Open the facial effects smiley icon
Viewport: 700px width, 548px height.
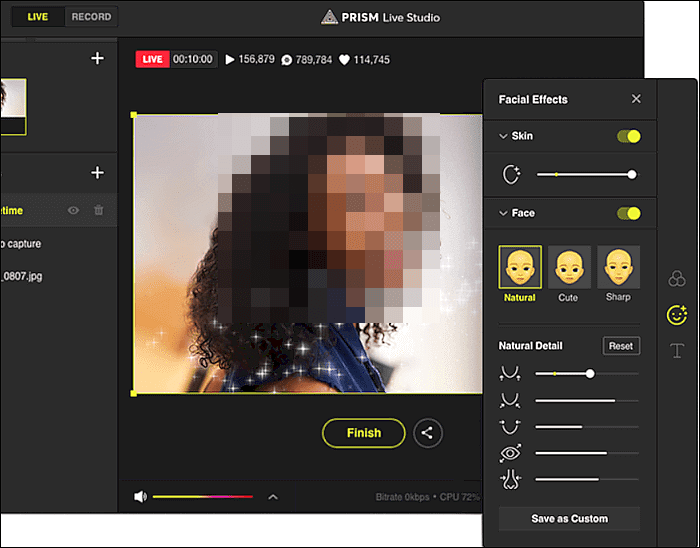tap(677, 315)
